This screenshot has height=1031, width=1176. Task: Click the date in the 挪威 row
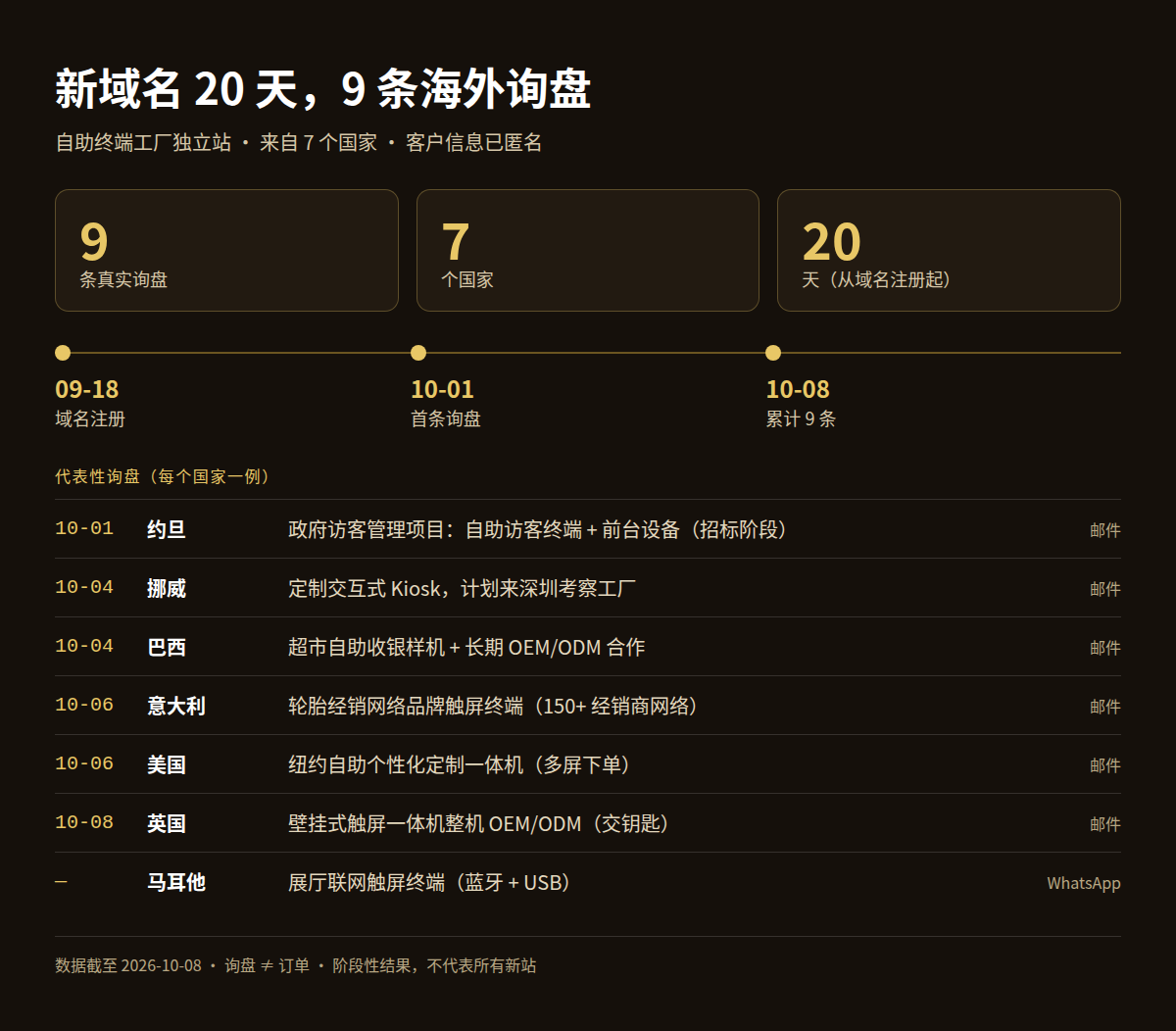[84, 587]
